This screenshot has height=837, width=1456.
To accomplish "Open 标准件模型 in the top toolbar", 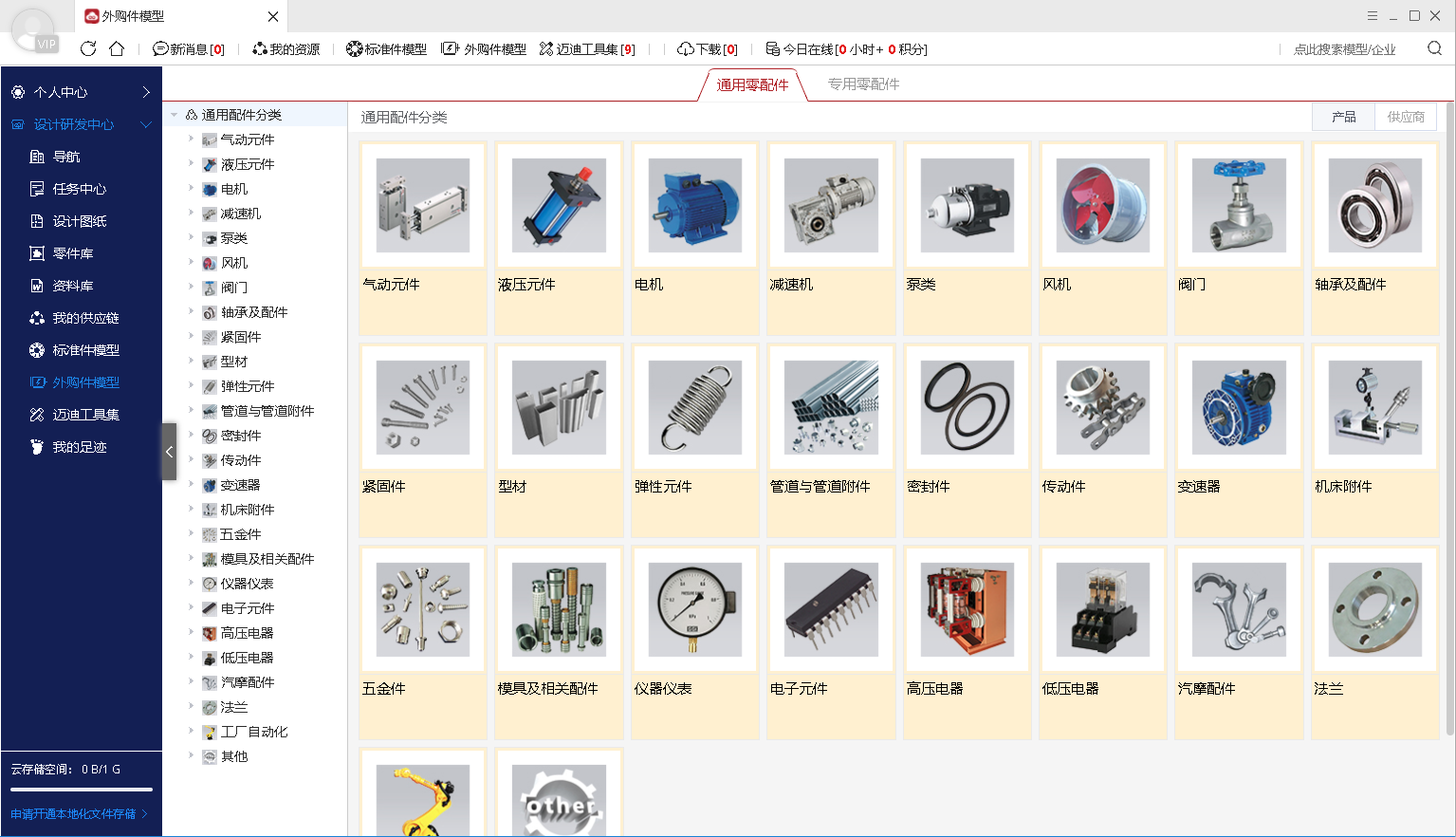I will [x=387, y=49].
